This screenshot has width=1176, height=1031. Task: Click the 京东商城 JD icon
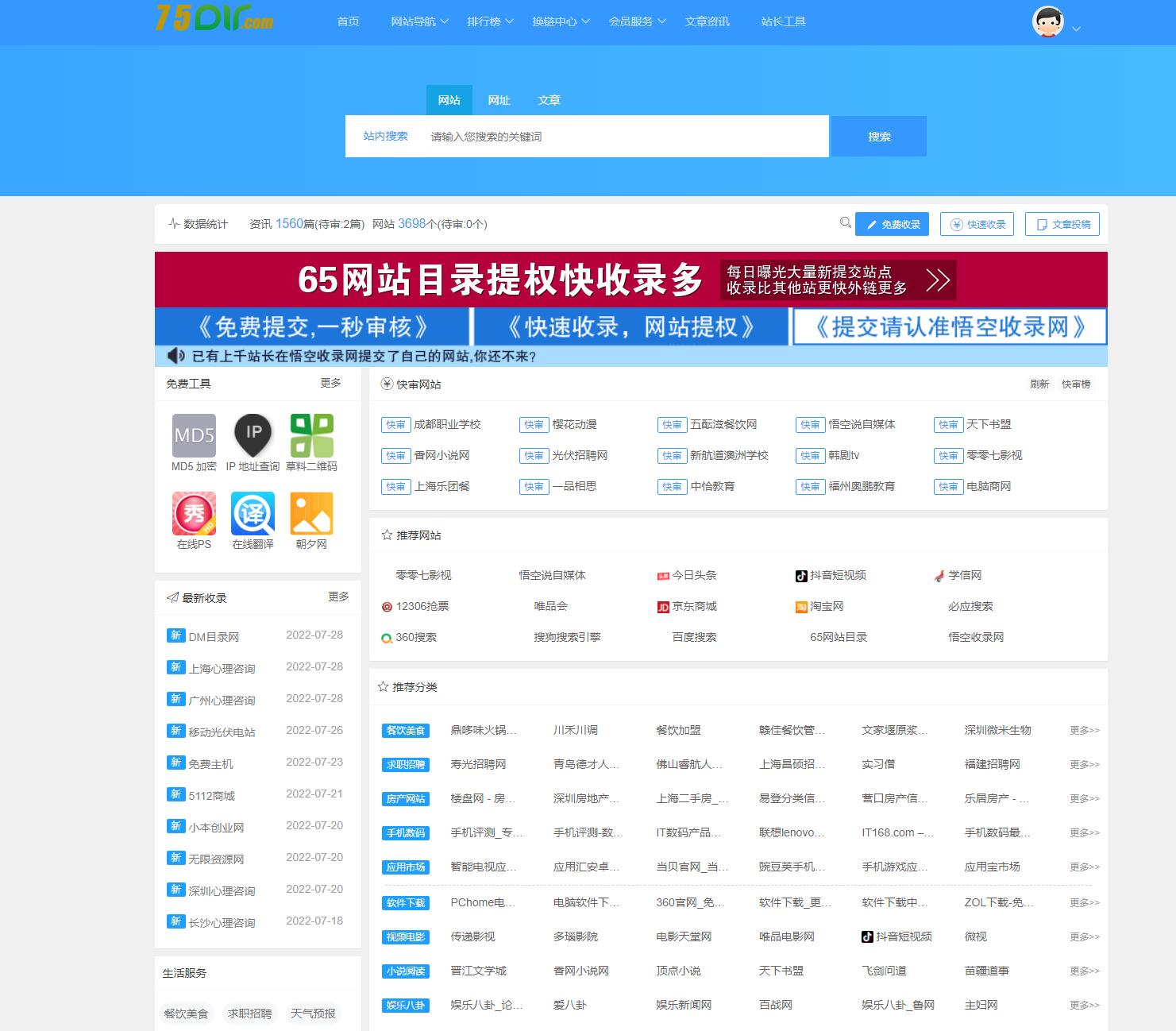[x=663, y=607]
